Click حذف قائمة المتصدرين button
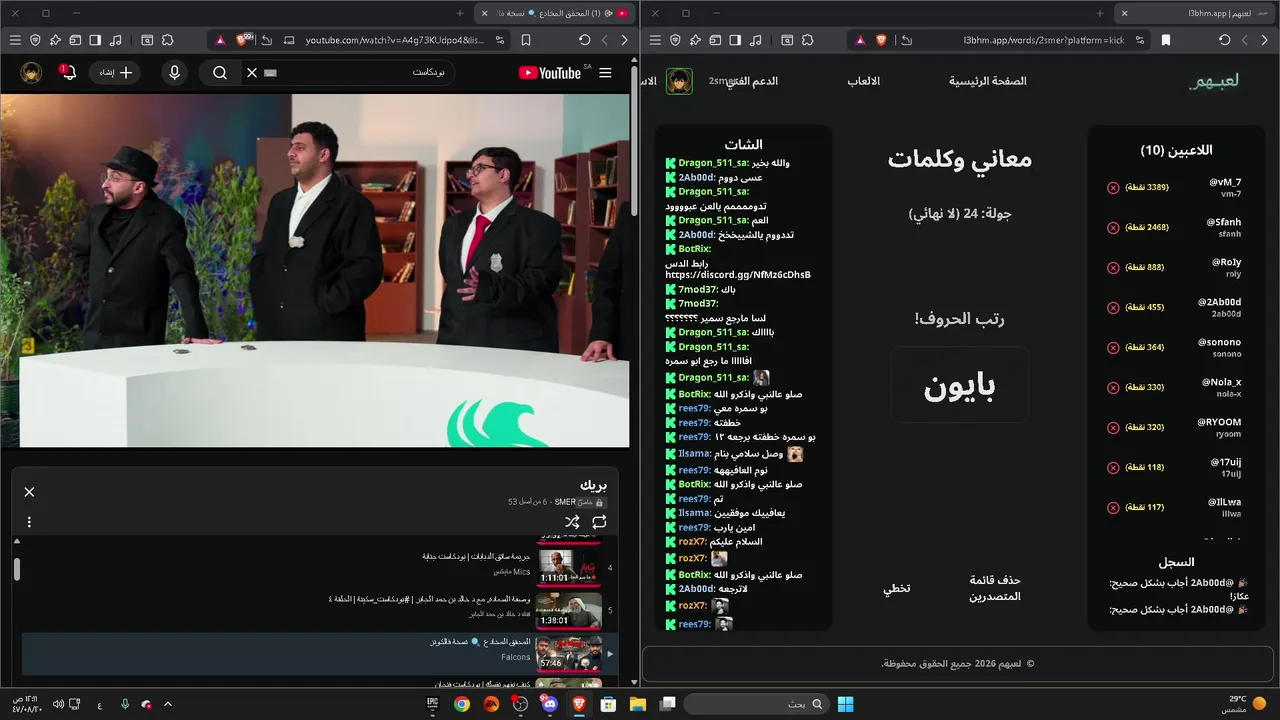 click(995, 588)
